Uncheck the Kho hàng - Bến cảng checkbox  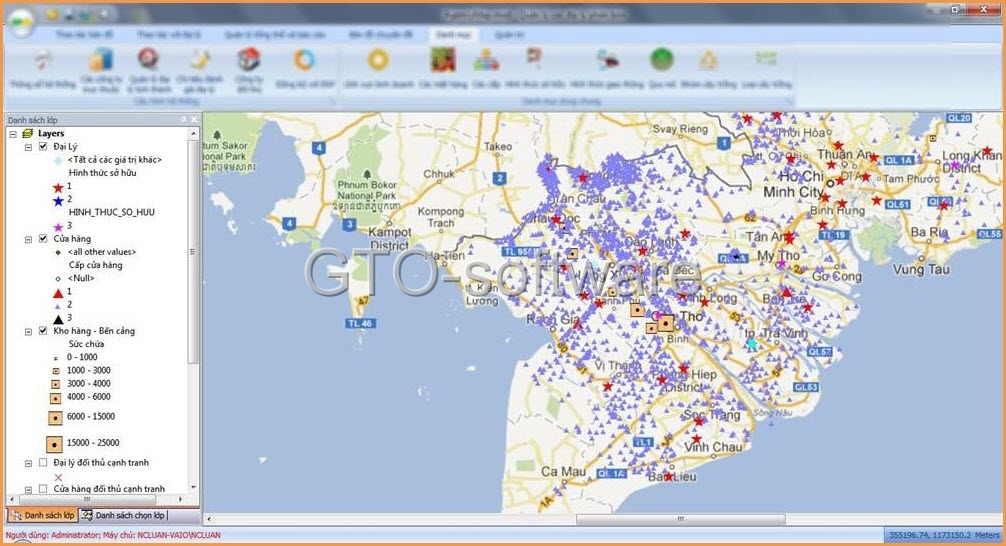click(x=43, y=330)
